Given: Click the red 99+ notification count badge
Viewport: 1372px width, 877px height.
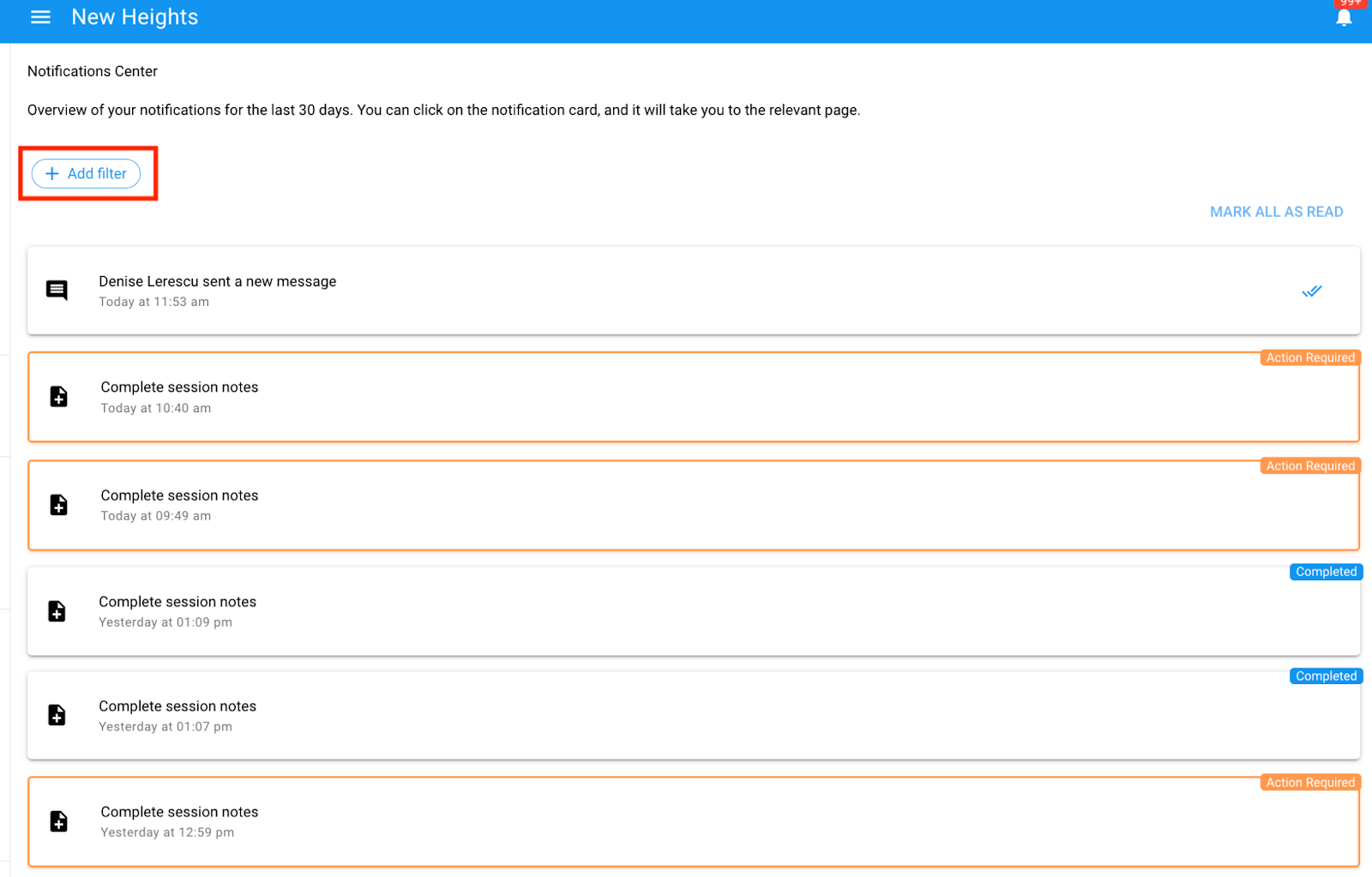Looking at the screenshot, I should point(1351,3).
